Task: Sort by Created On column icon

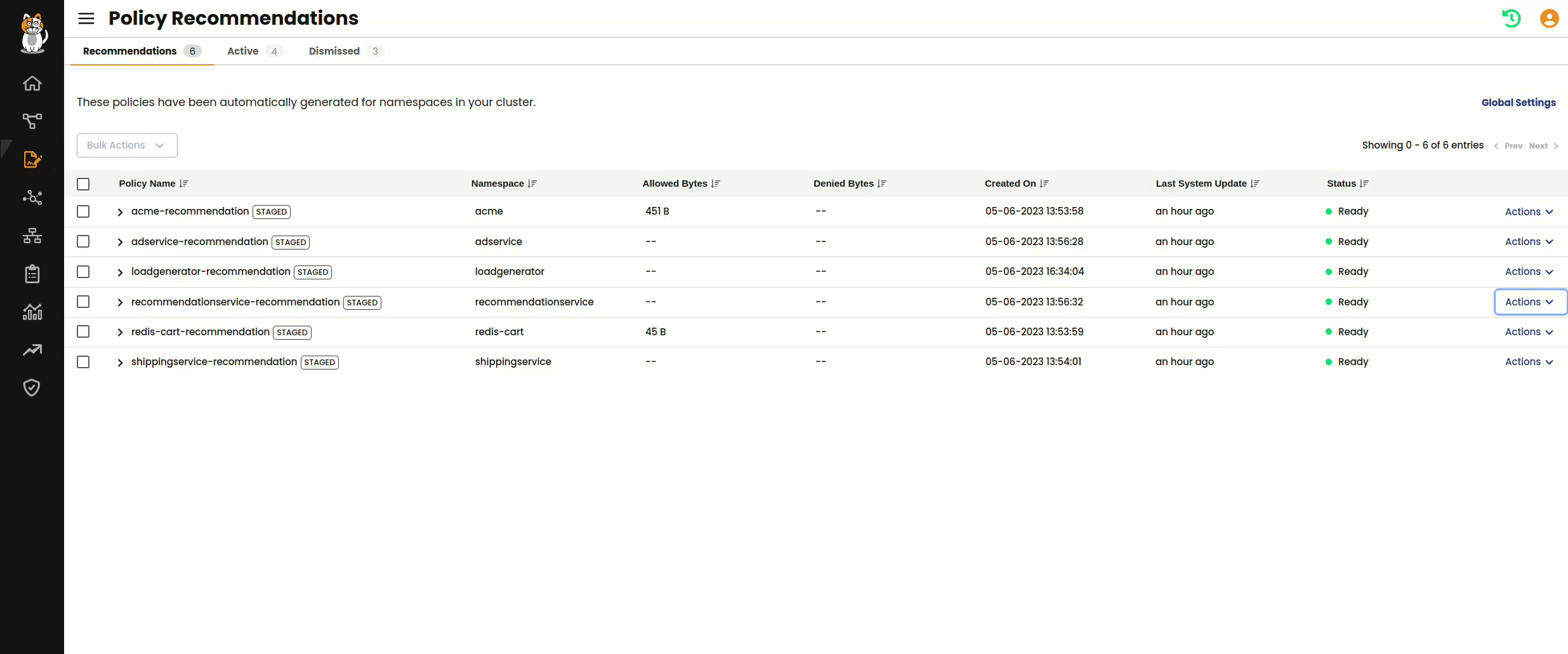Action: [1044, 184]
